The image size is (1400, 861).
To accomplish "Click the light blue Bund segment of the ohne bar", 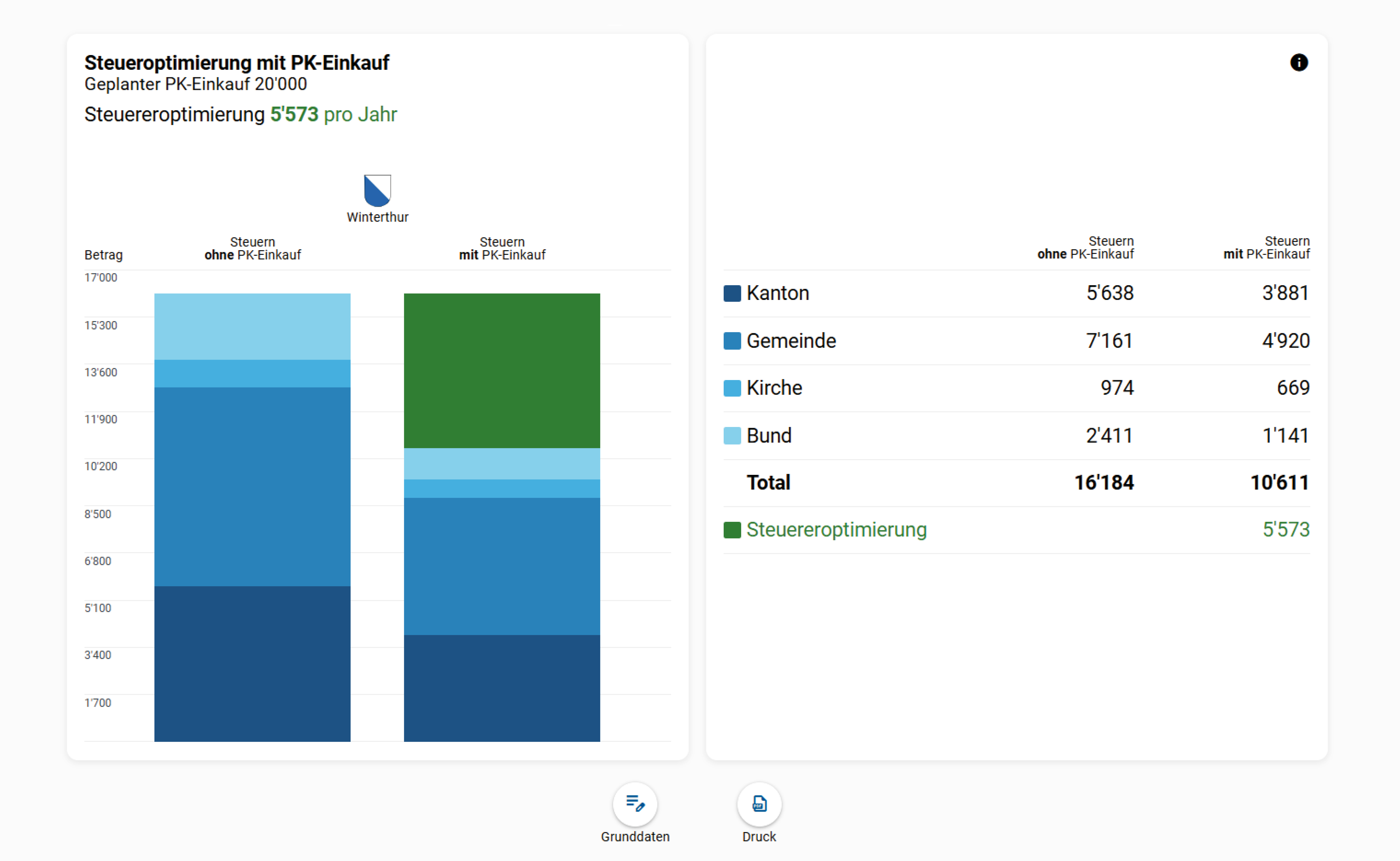I will coord(252,326).
